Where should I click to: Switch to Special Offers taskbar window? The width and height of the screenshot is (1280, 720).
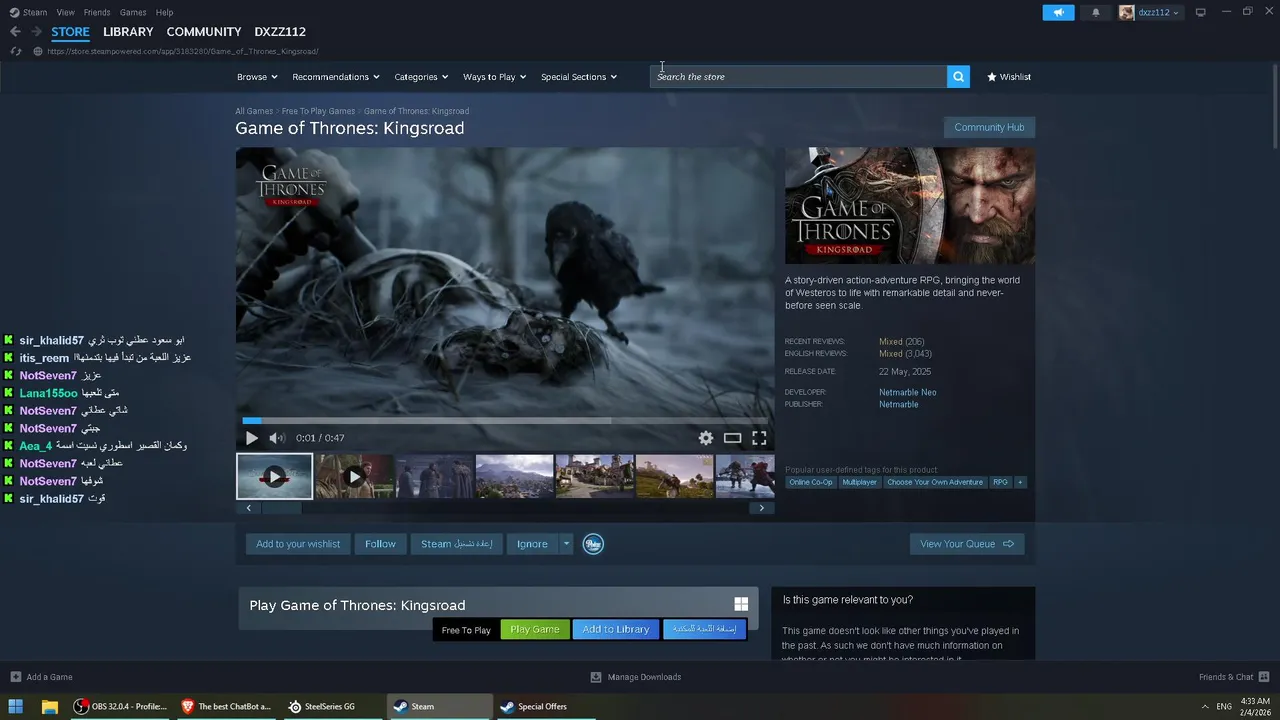[x=544, y=706]
